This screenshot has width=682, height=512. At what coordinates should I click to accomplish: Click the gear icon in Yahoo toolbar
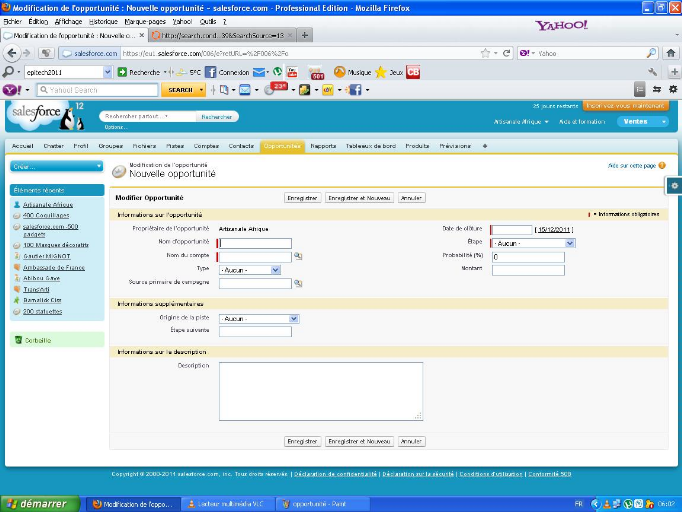tap(673, 89)
